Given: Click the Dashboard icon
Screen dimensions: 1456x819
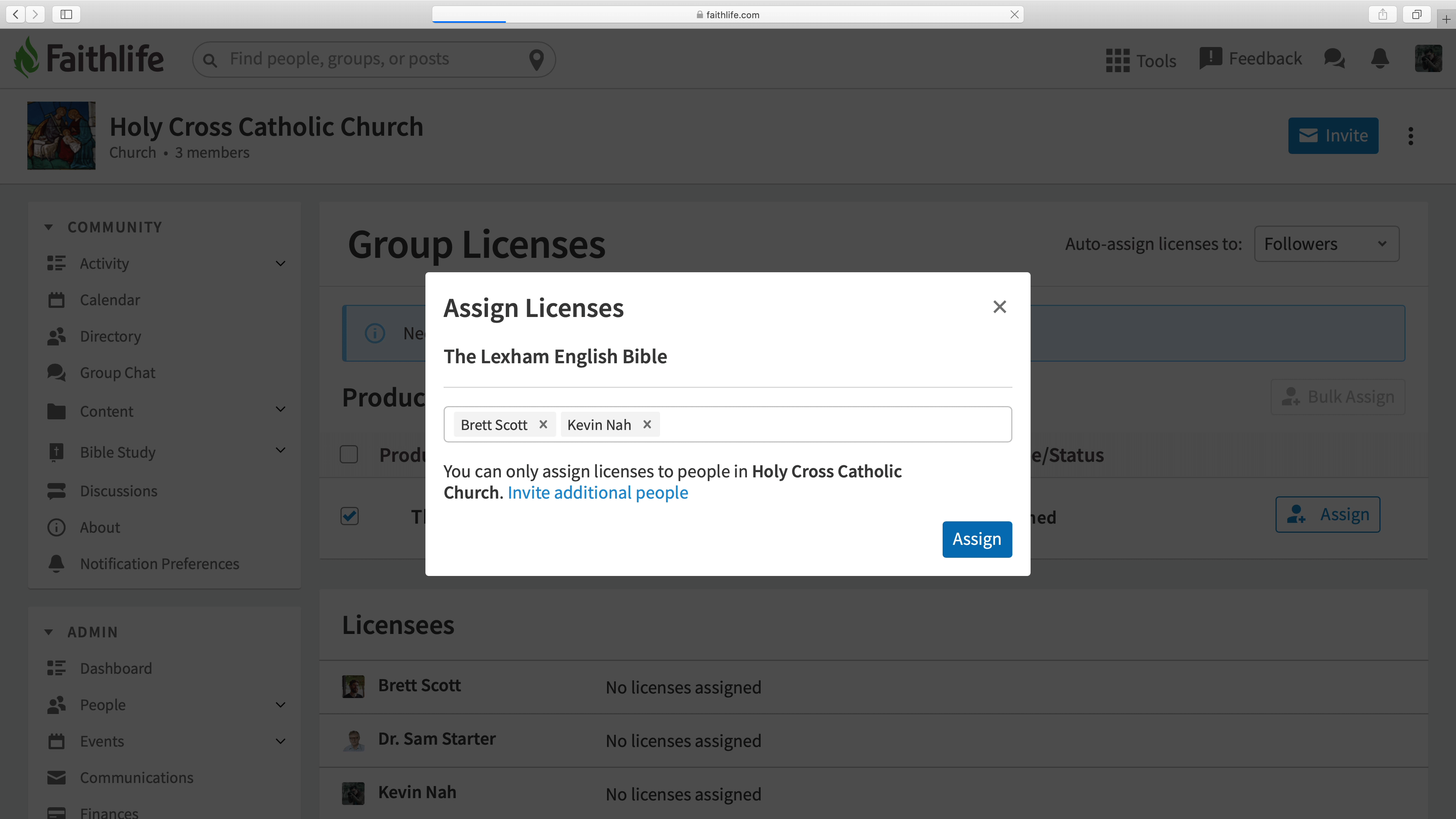Looking at the screenshot, I should point(56,668).
